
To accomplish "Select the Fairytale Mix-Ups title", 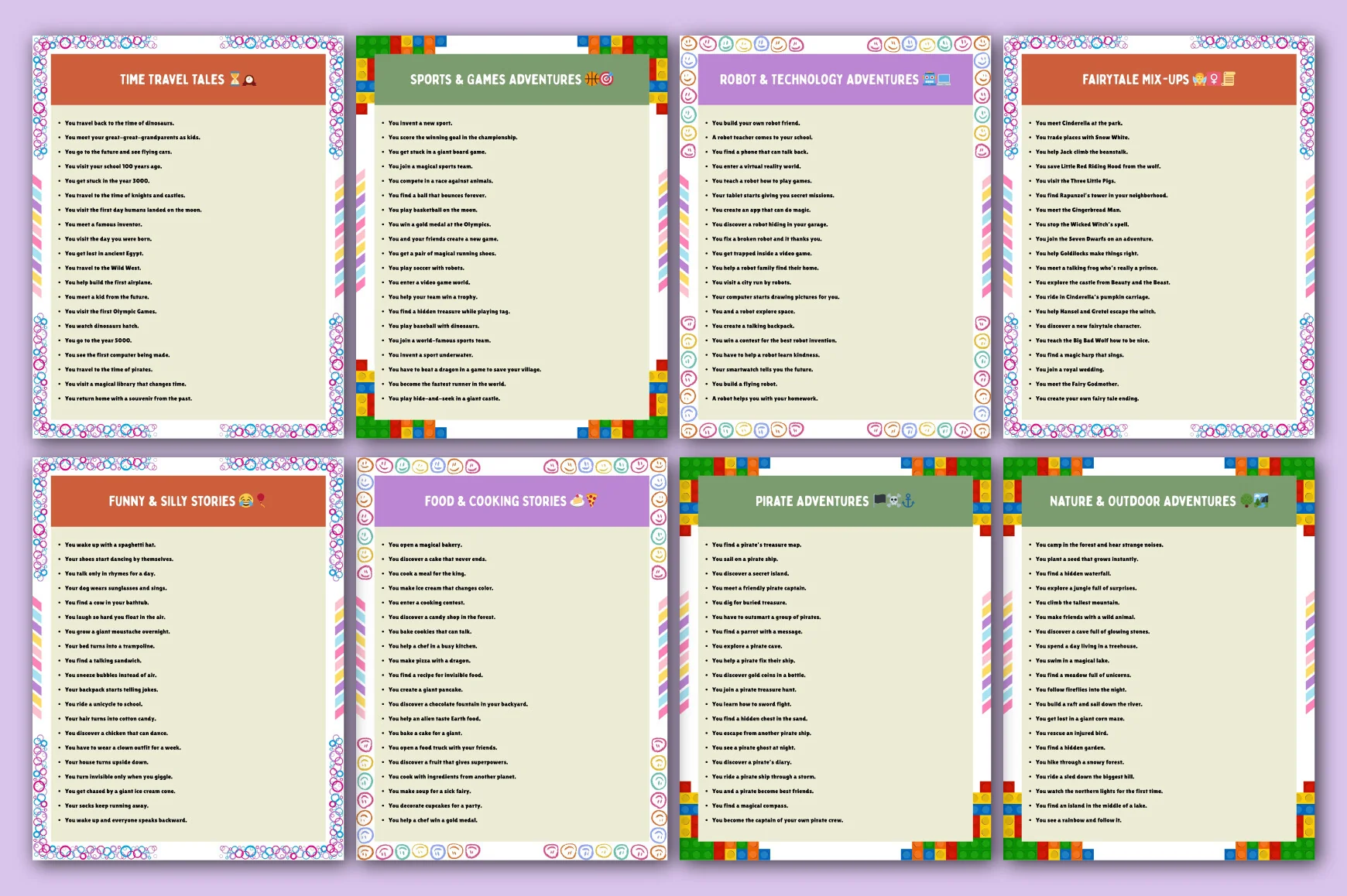I will coord(1136,80).
